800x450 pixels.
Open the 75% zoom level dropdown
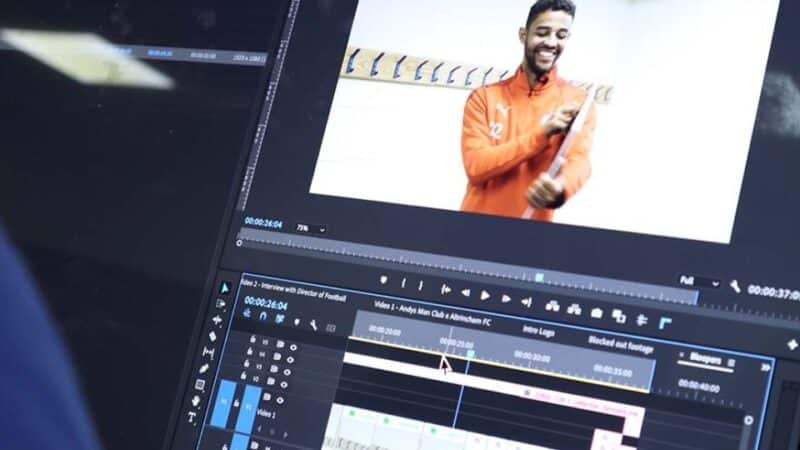(x=311, y=229)
